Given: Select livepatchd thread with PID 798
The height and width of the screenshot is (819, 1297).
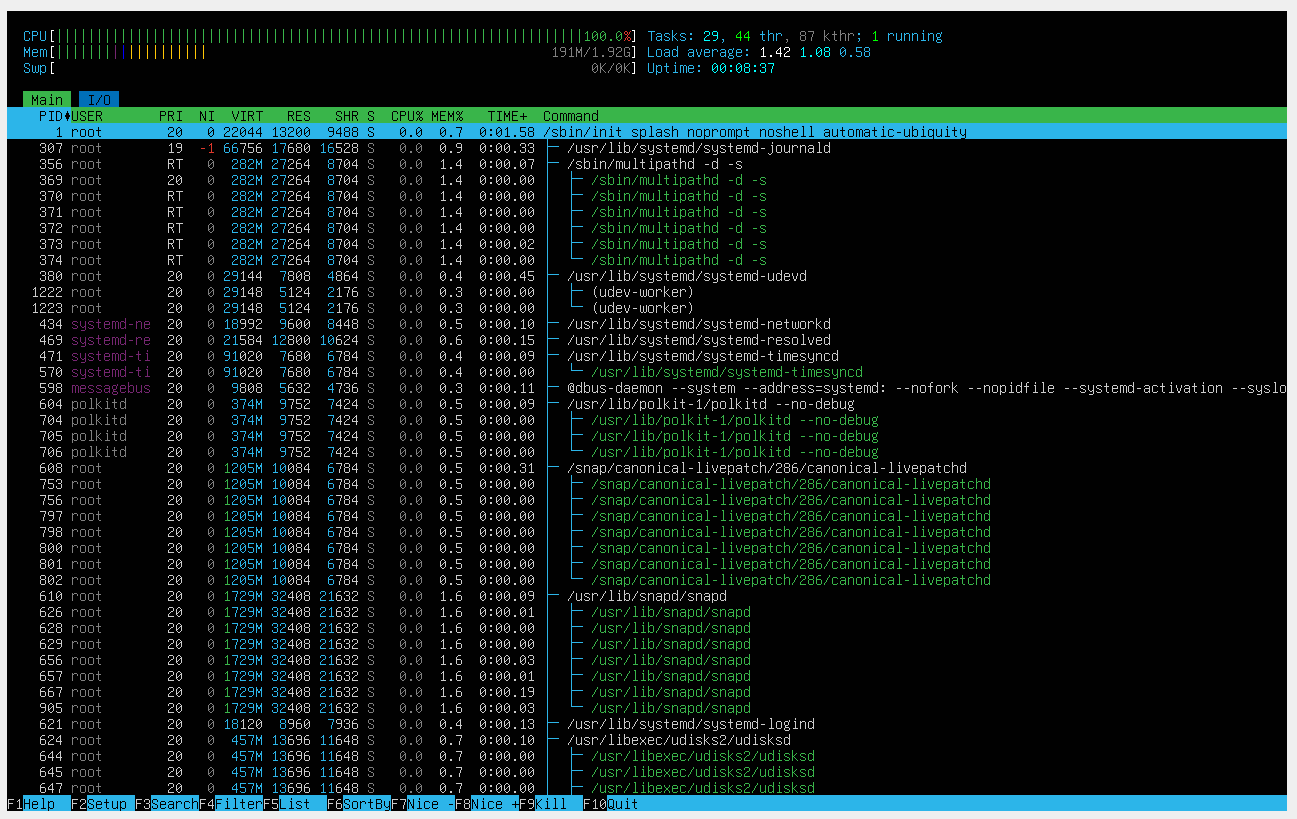Looking at the screenshot, I should tap(647, 532).
